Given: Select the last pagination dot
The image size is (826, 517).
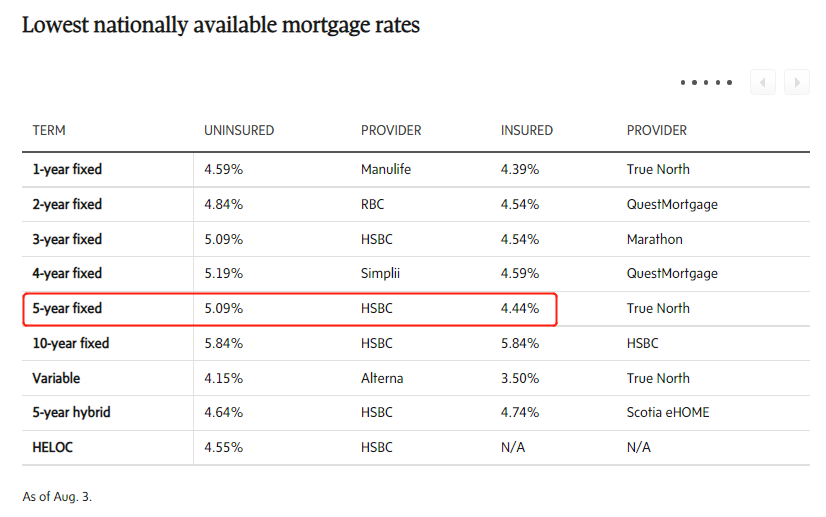Looking at the screenshot, I should coord(730,82).
